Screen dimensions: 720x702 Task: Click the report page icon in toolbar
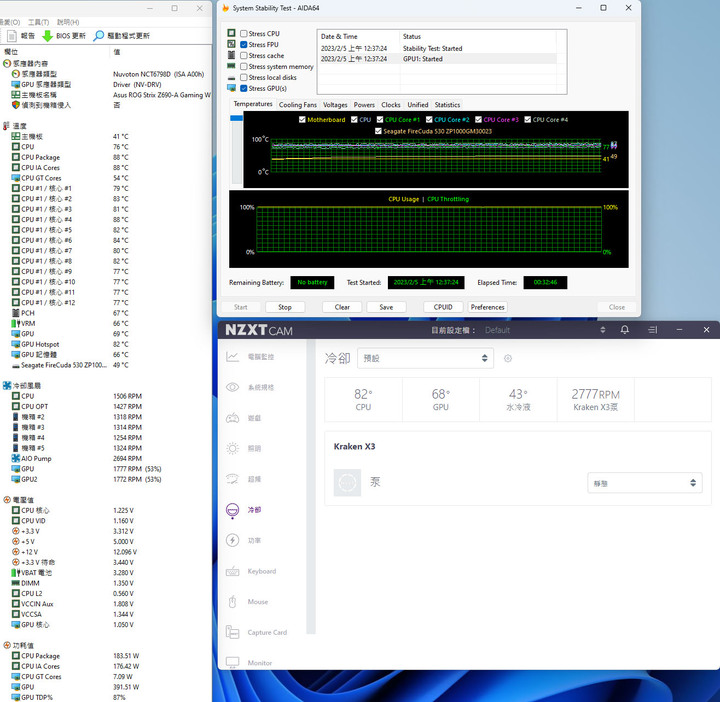click(11, 36)
